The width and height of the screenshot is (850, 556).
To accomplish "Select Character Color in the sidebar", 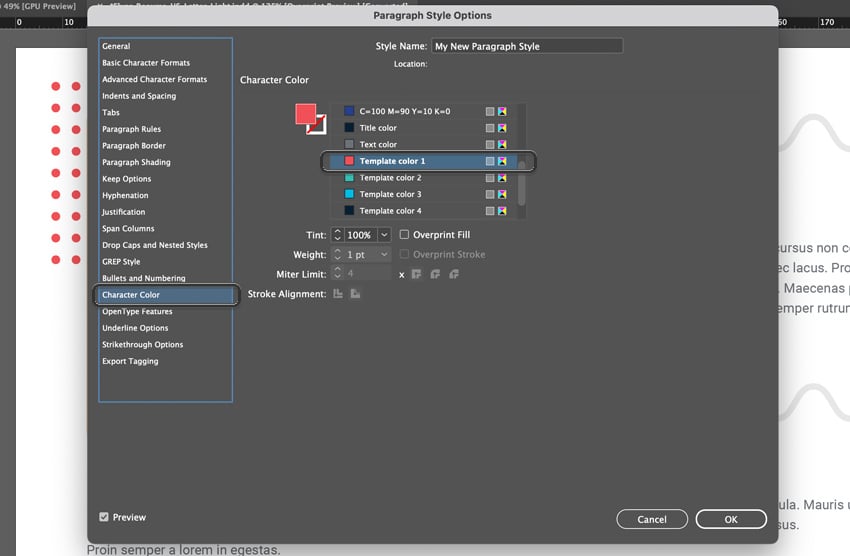I will tap(166, 295).
